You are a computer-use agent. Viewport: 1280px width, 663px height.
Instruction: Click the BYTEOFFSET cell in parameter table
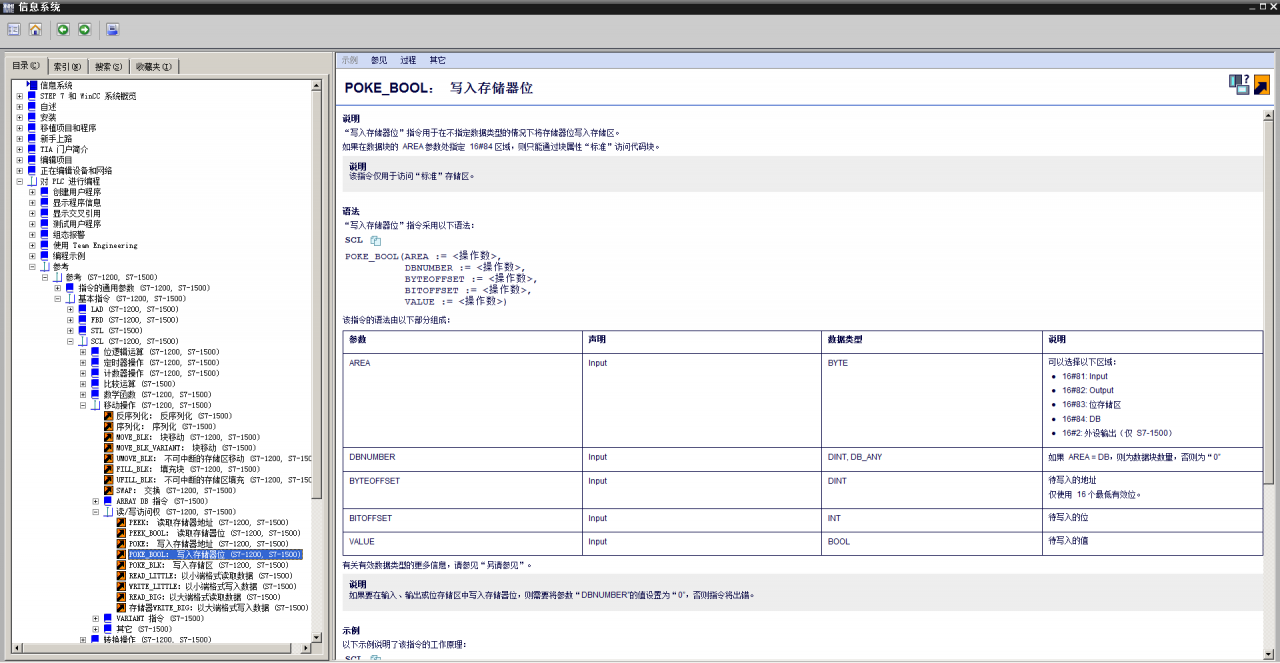pos(463,489)
